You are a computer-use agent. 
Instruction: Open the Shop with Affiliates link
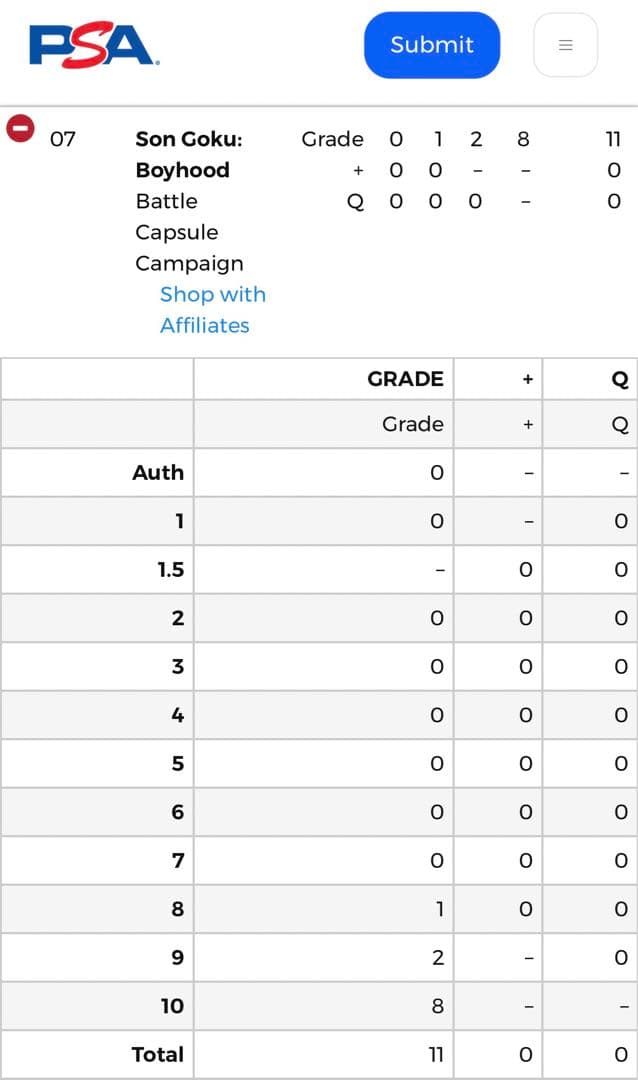(x=212, y=310)
